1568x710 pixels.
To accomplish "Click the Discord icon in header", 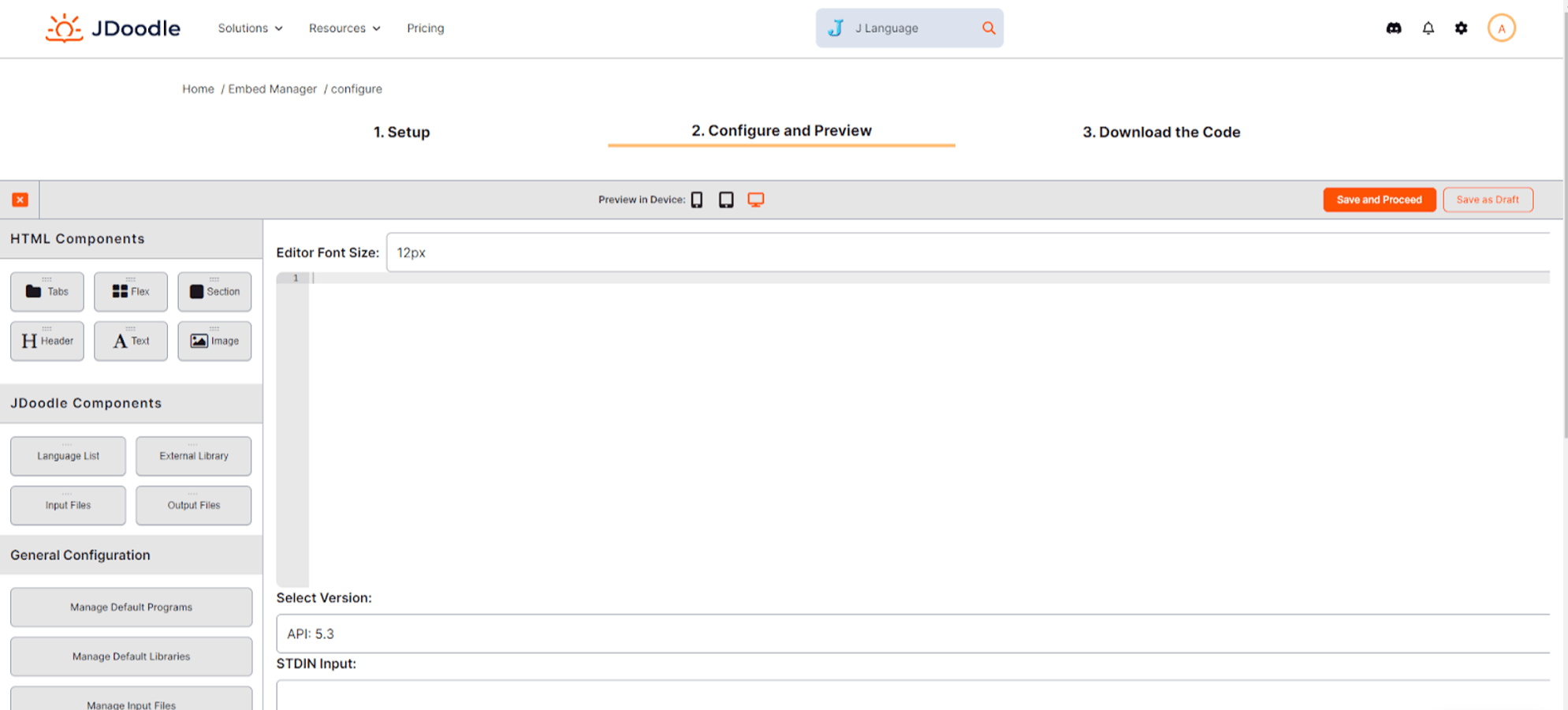I will pos(1393,28).
